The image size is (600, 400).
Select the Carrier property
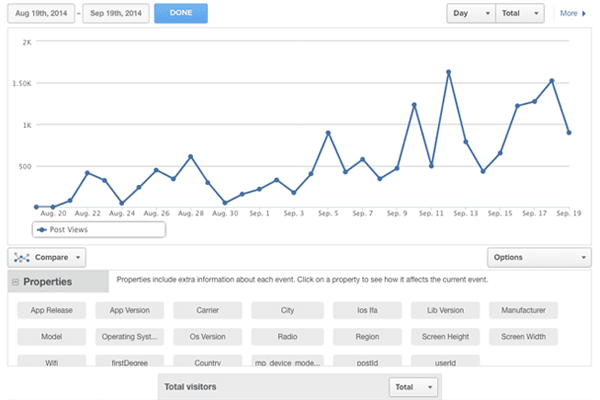pyautogui.click(x=209, y=311)
